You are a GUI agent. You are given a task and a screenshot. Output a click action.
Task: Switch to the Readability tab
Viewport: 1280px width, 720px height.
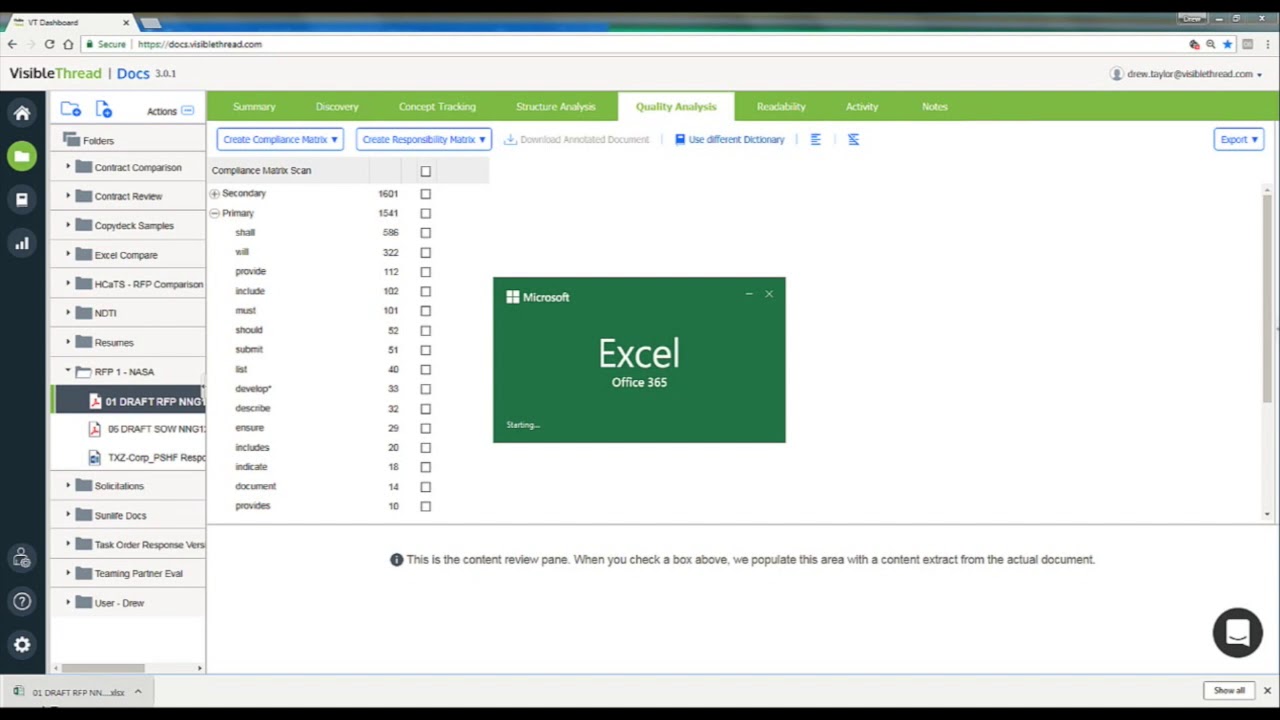(781, 107)
